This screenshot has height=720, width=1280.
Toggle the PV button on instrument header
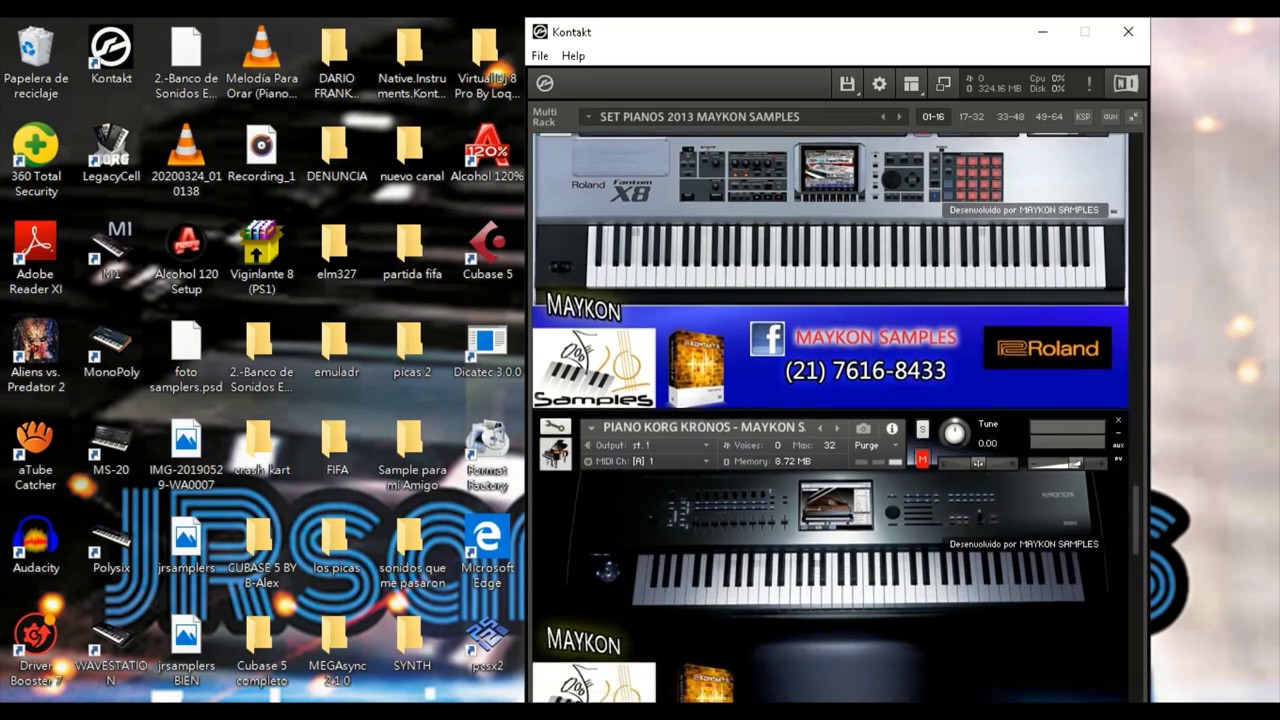coord(1118,459)
